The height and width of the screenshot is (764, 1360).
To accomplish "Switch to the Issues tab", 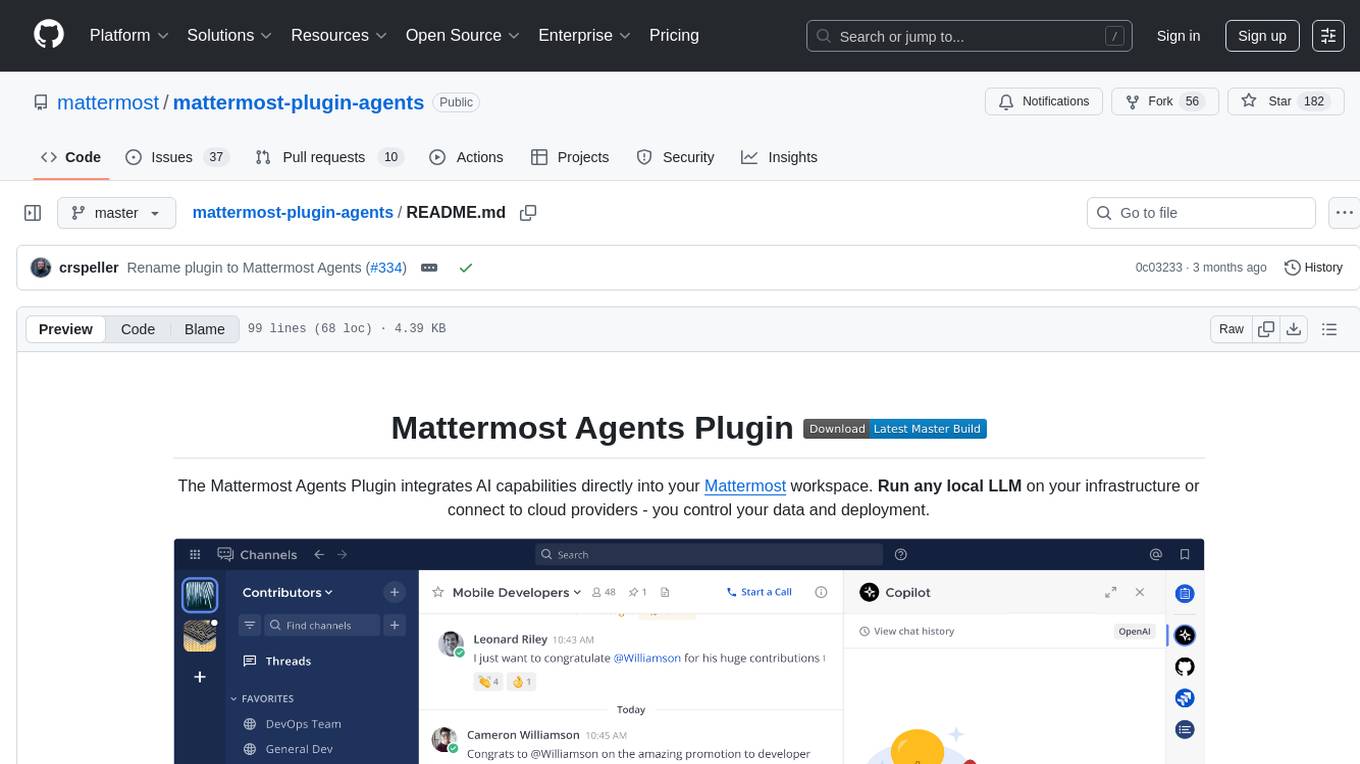I will click(x=177, y=157).
